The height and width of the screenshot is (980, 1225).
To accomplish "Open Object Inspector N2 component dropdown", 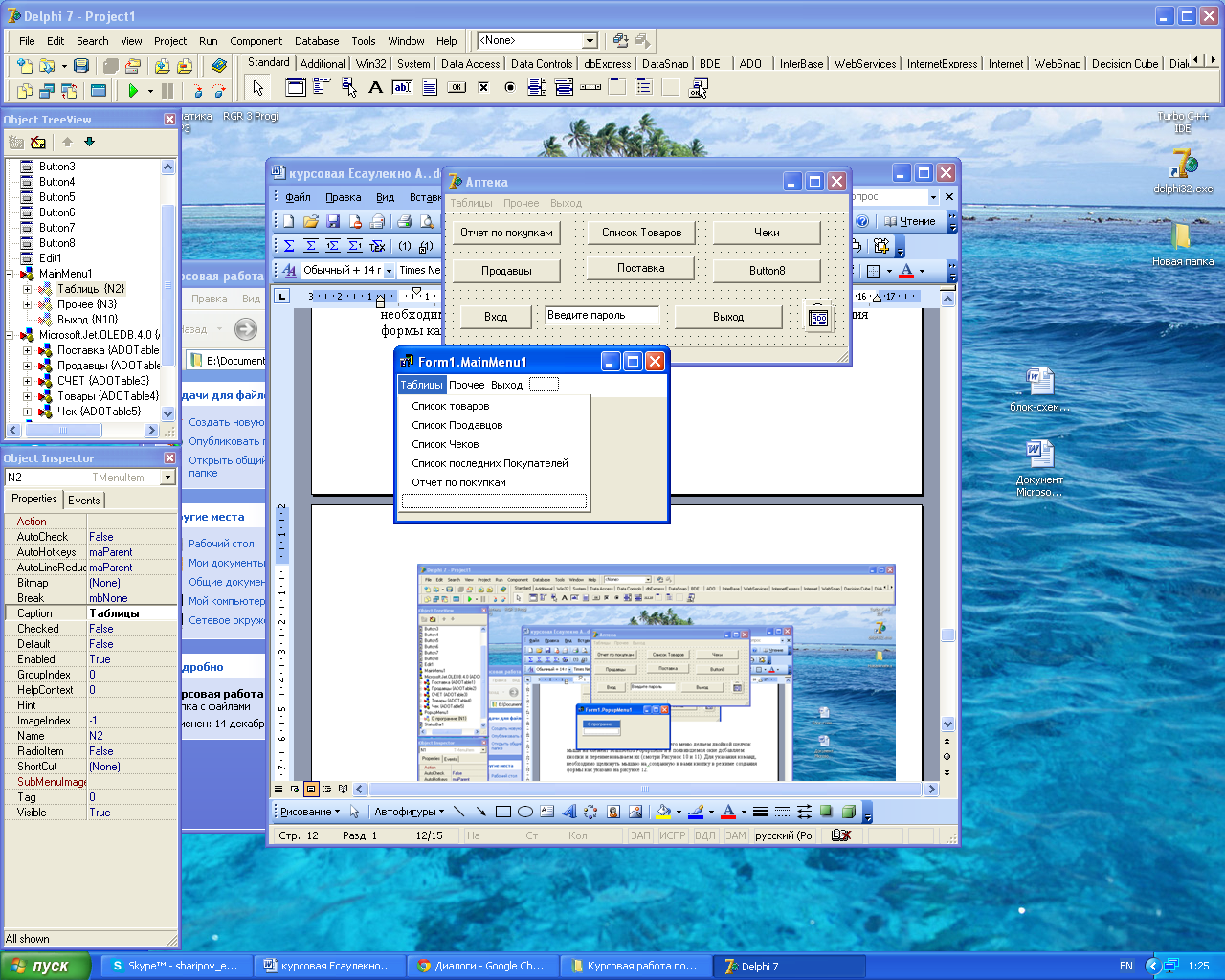I will (x=167, y=478).
